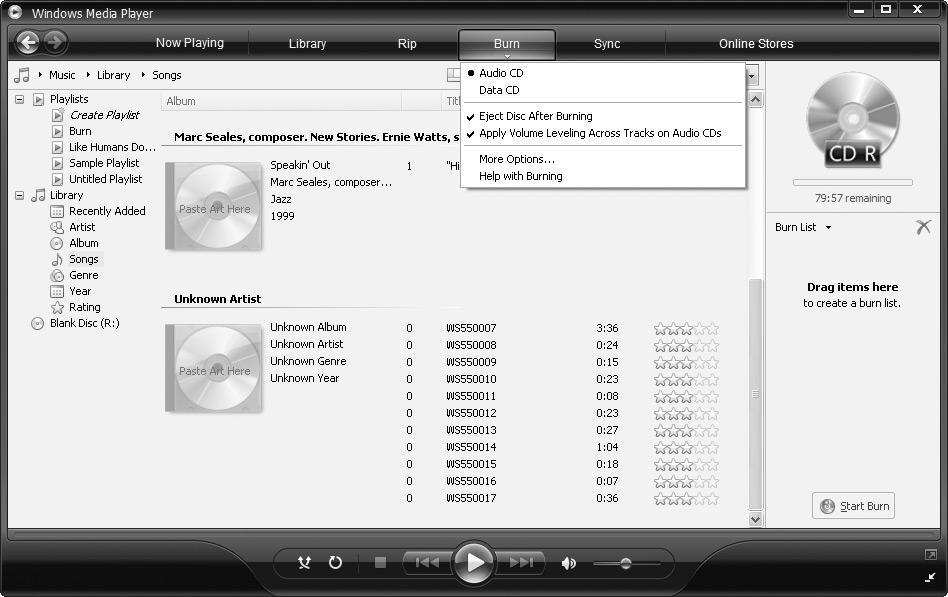Click the seek bar
The width and height of the screenshot is (948, 597).
click(473, 534)
